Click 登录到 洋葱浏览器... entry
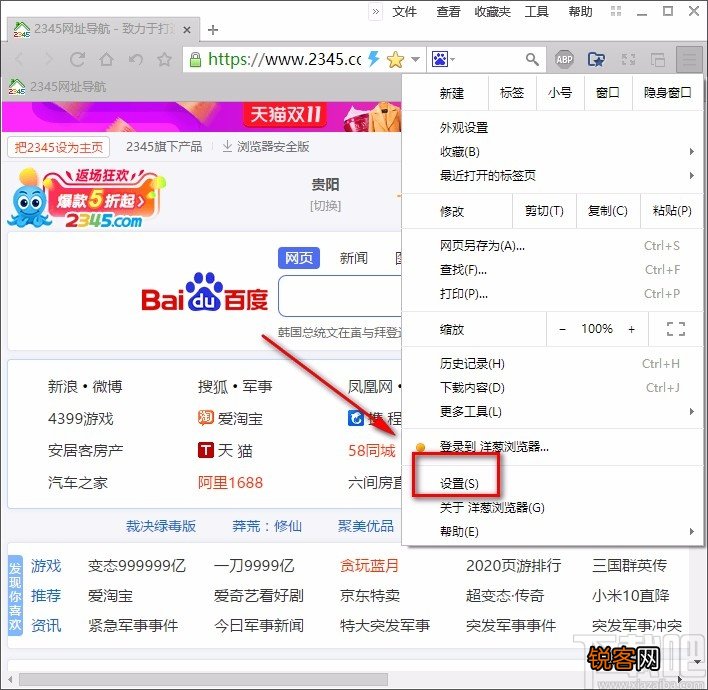Viewport: 708px width, 690px height. tap(552, 447)
